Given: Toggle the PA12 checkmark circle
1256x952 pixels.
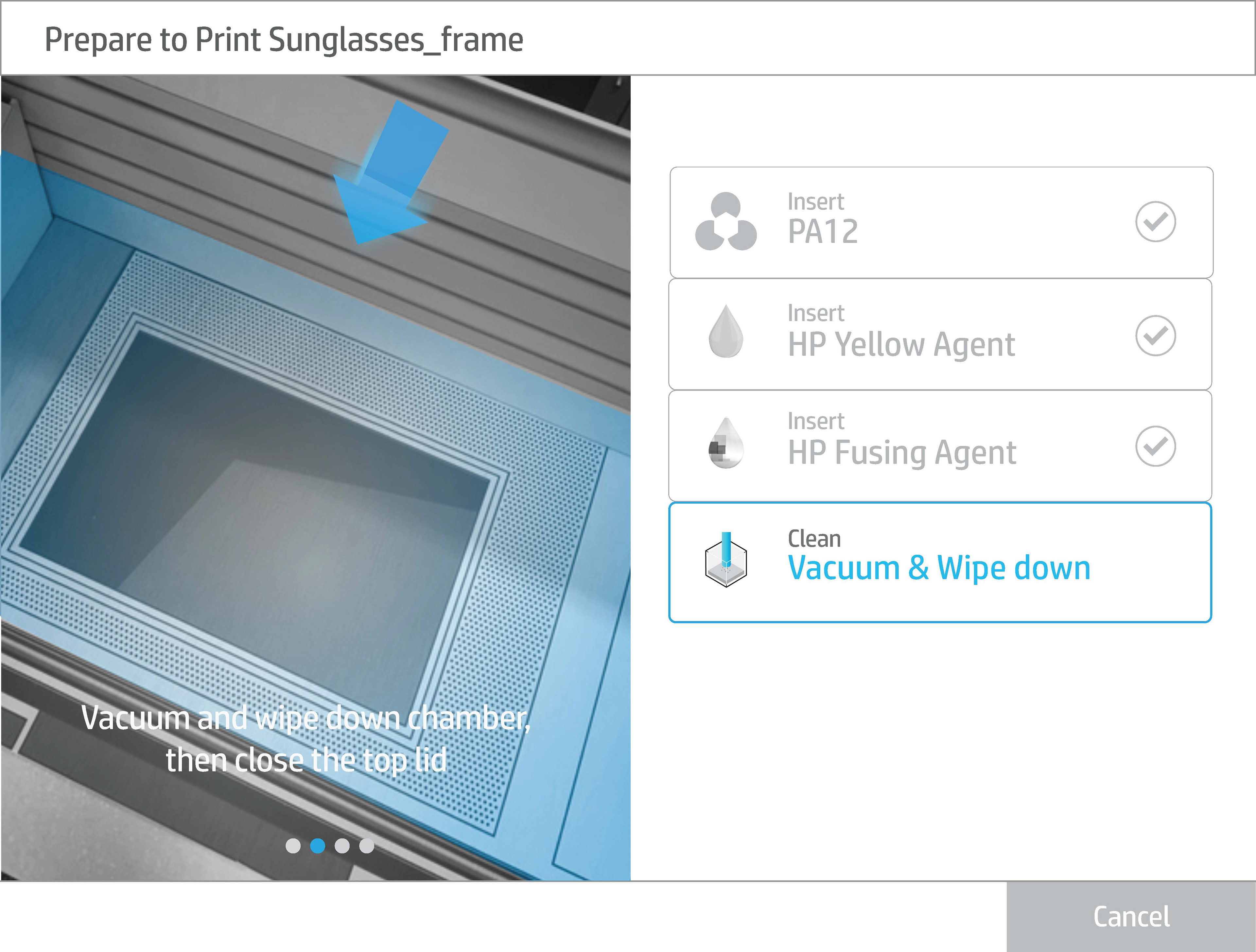Looking at the screenshot, I should [1155, 221].
